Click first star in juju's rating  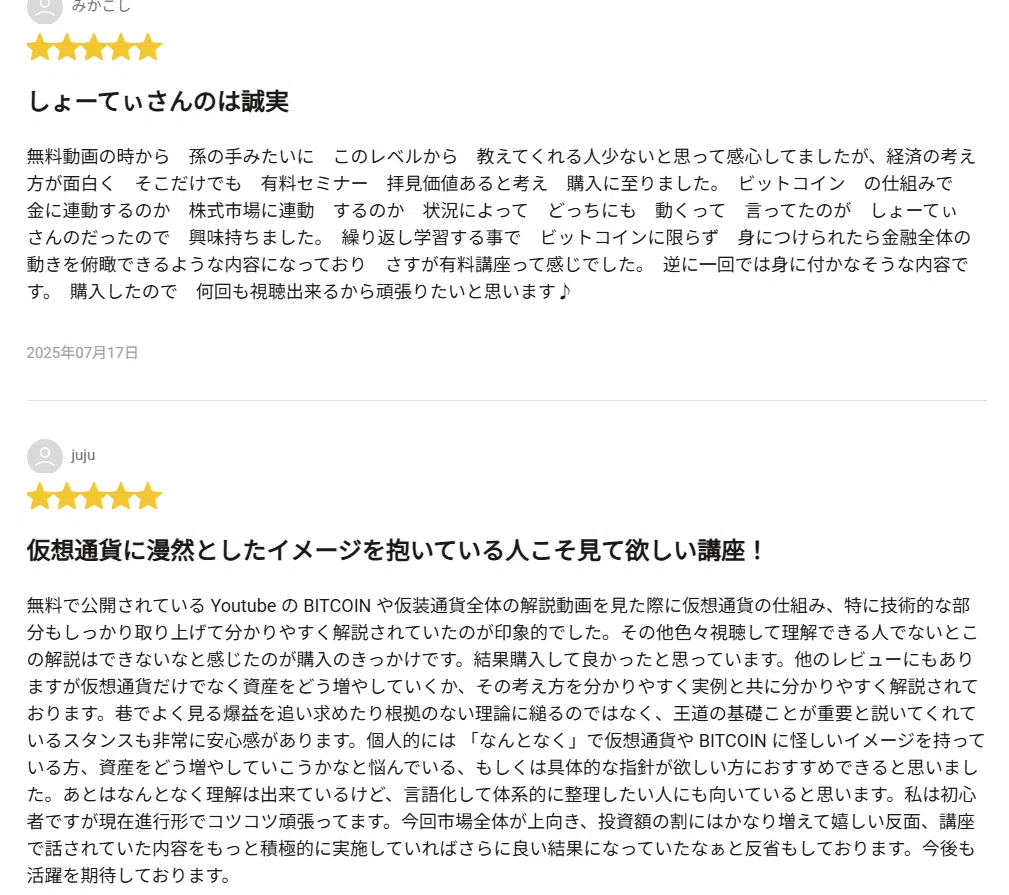[x=40, y=496]
